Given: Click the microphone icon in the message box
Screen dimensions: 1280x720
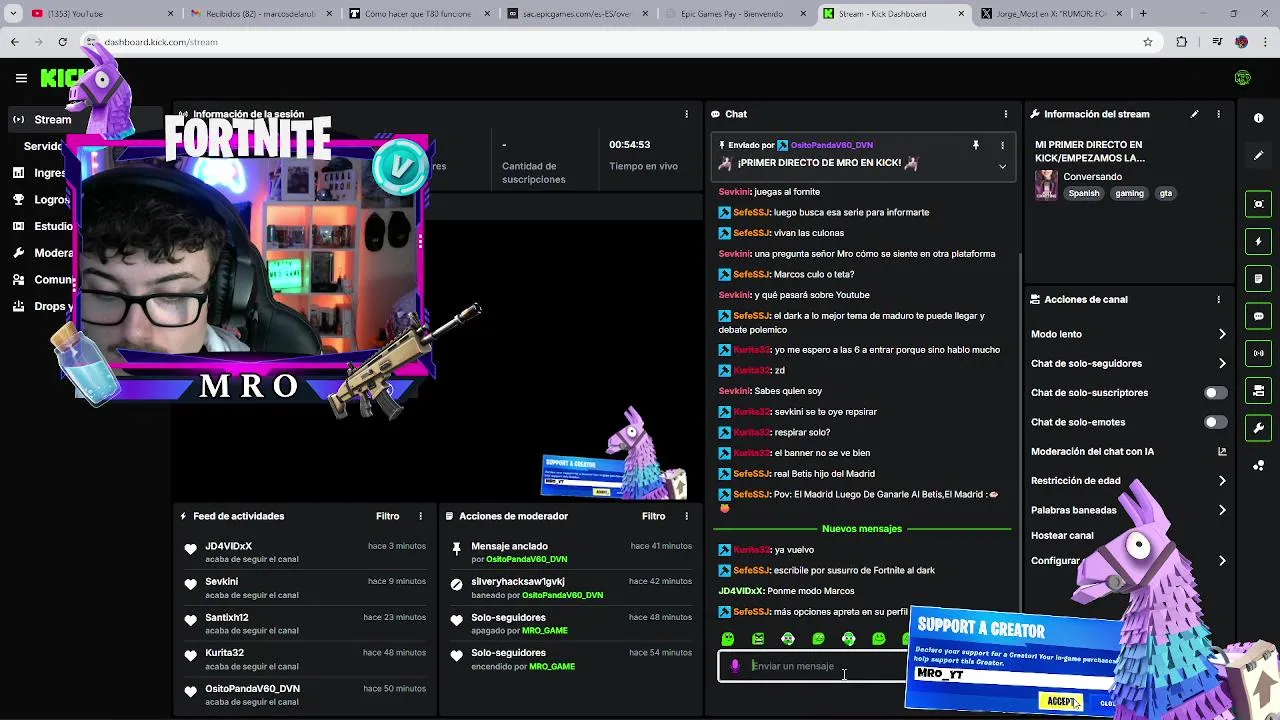Looking at the screenshot, I should (735, 666).
